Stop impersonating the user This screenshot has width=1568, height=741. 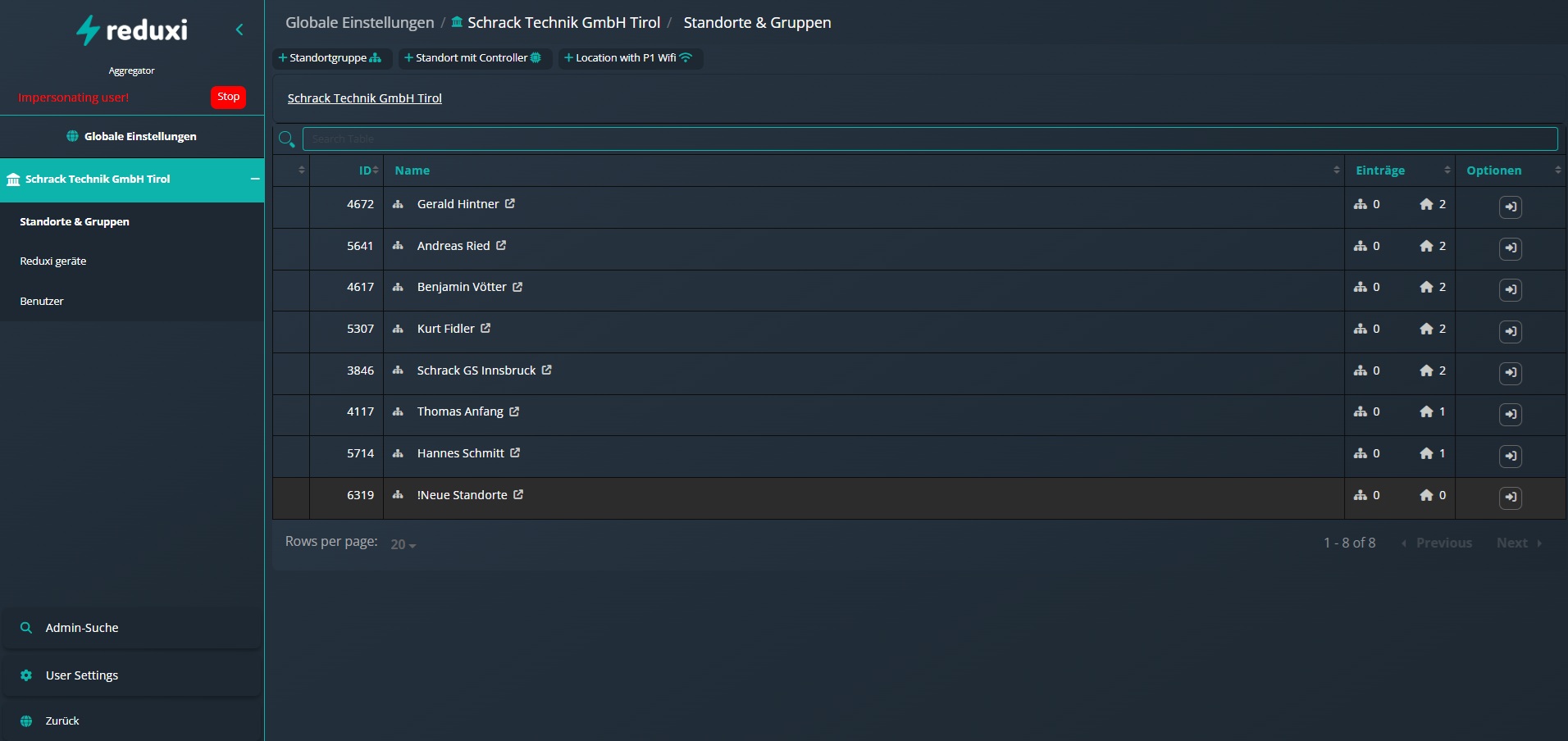click(228, 97)
